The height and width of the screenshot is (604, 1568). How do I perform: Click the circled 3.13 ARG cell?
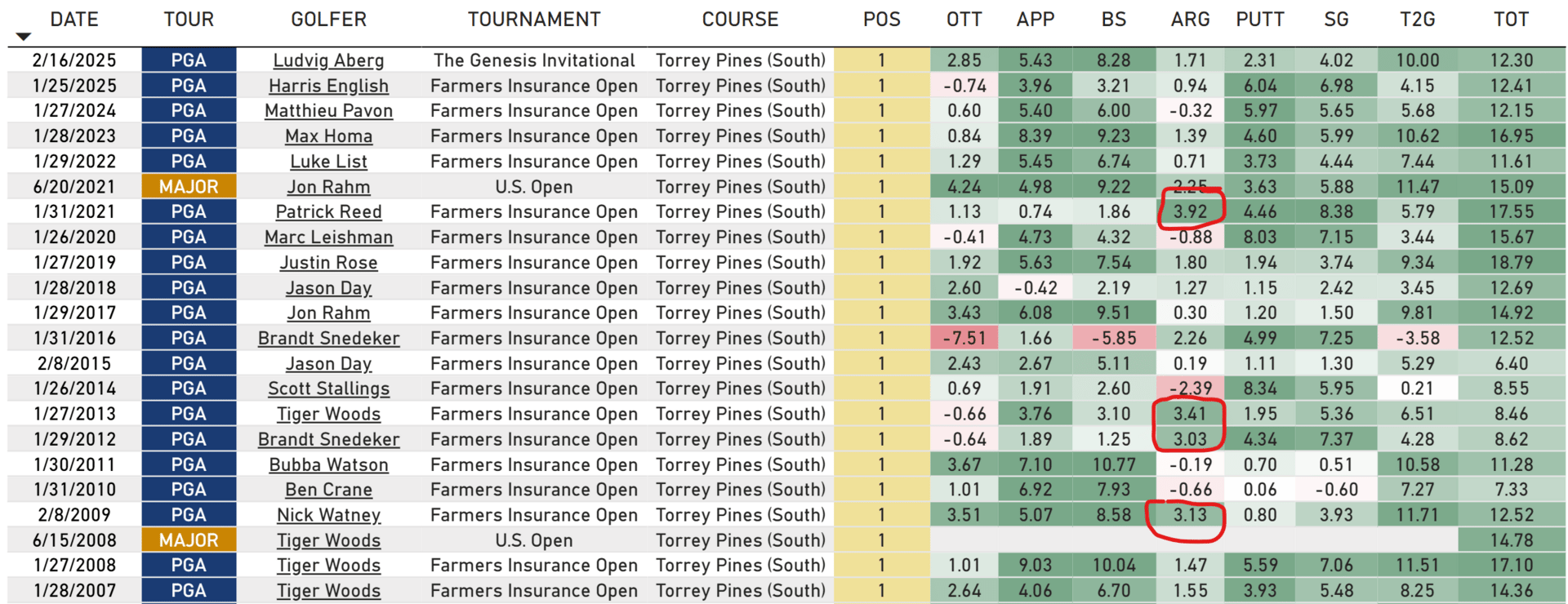(1190, 515)
